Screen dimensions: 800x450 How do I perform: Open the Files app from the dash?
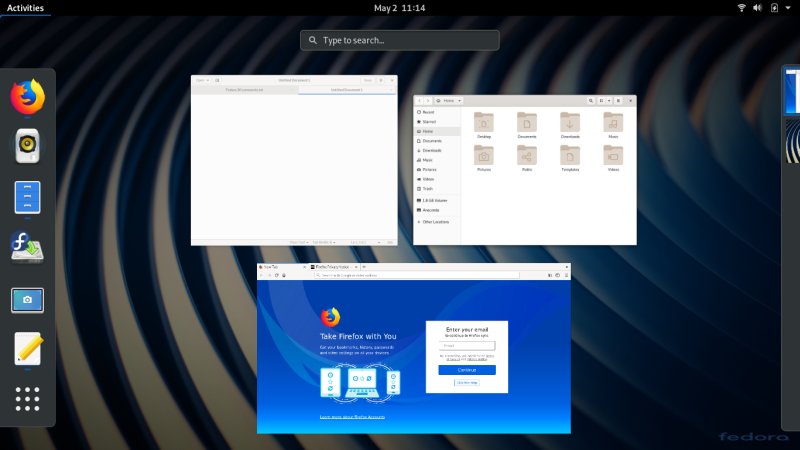point(28,197)
